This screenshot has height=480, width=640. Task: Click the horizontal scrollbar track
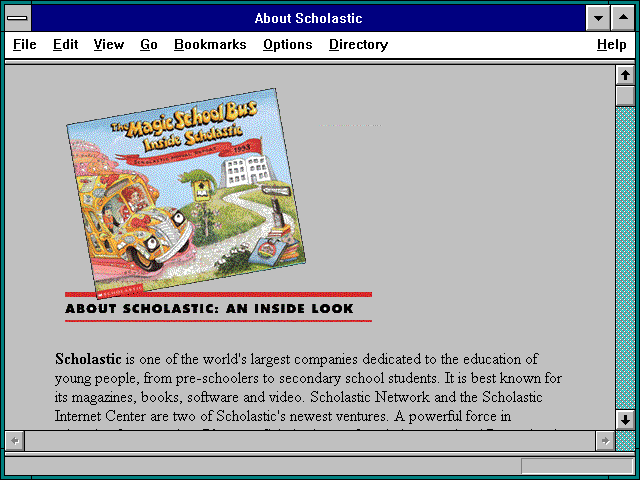coord(310,441)
